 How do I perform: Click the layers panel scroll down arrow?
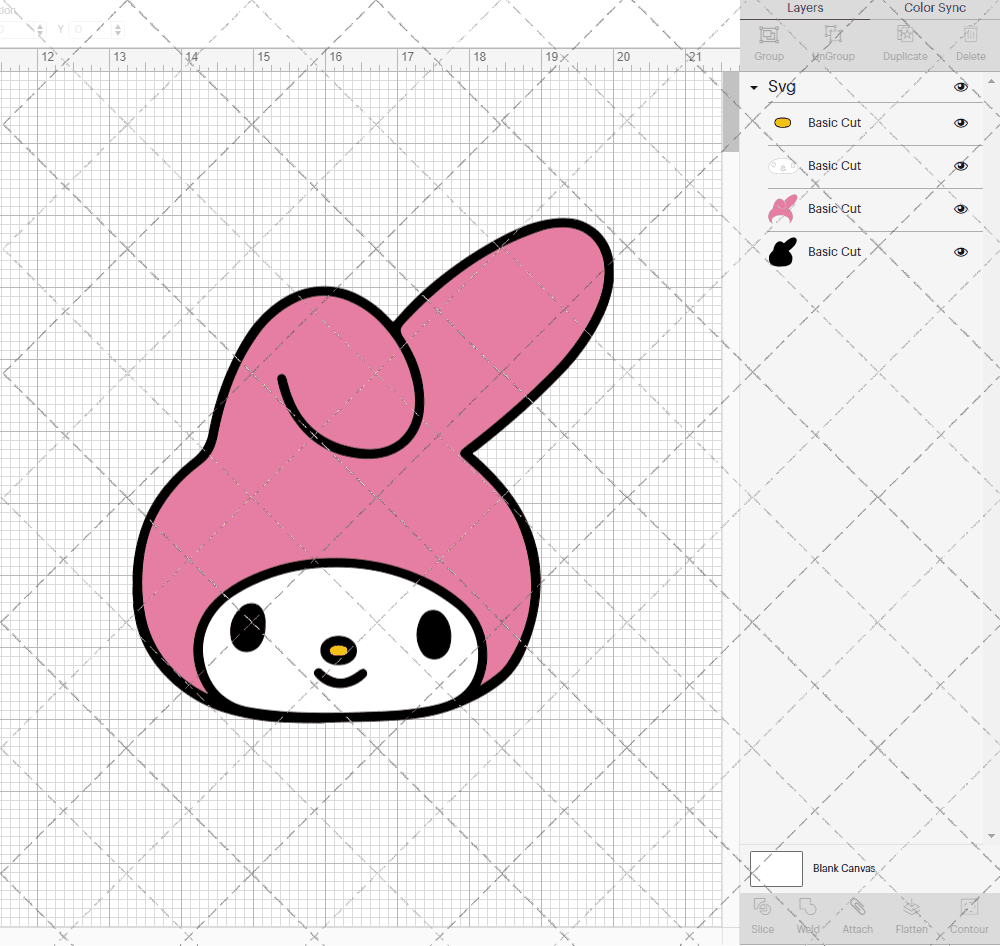tap(991, 836)
